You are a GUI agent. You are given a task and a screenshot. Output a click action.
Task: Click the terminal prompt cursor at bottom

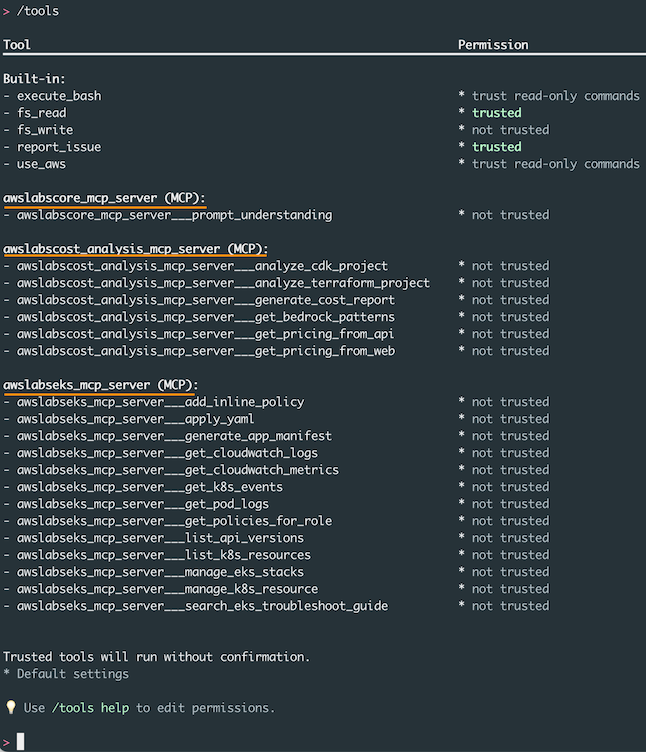20,742
